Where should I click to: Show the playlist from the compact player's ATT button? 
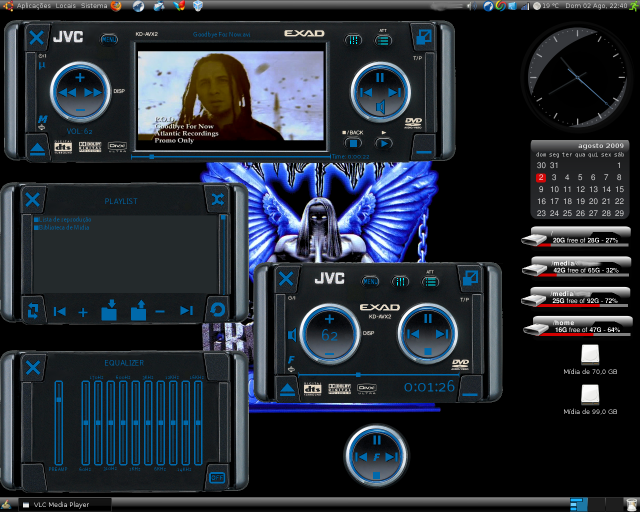tap(430, 282)
